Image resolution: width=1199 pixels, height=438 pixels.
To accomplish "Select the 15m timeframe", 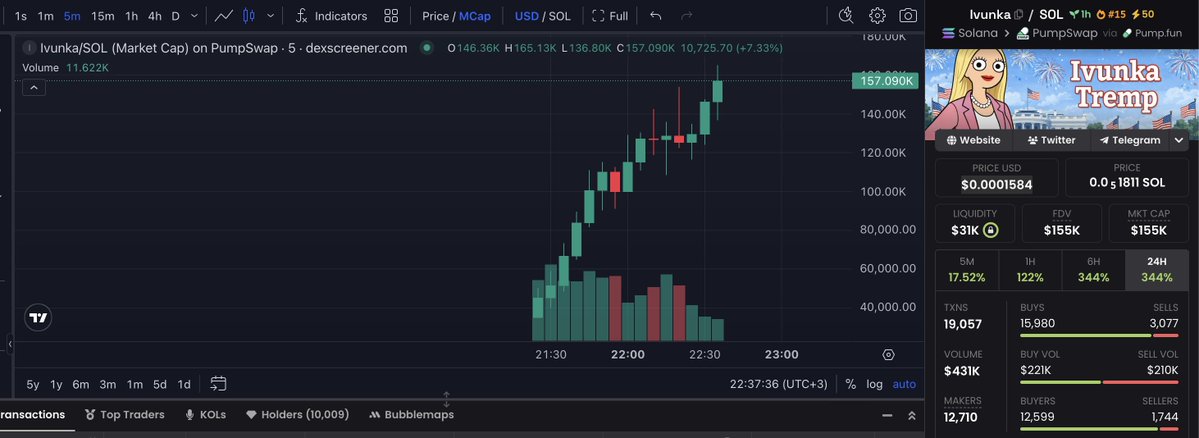I will 102,15.
